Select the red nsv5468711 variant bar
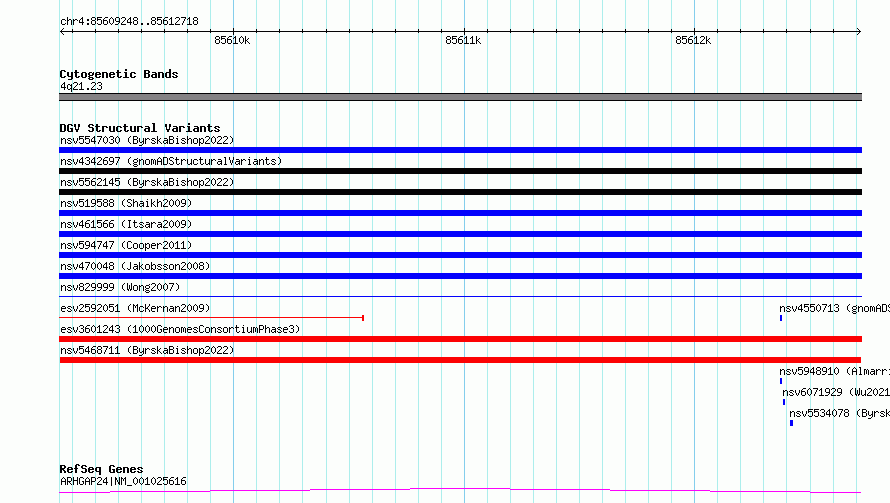The width and height of the screenshot is (890, 503). click(x=460, y=360)
